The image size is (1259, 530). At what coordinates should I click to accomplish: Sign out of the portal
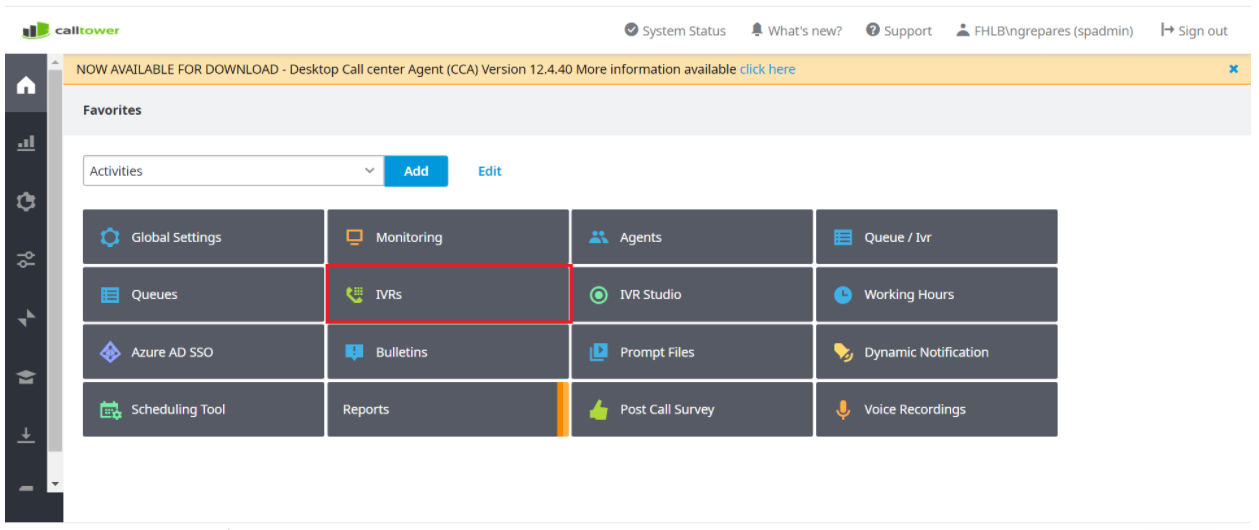coord(1194,31)
